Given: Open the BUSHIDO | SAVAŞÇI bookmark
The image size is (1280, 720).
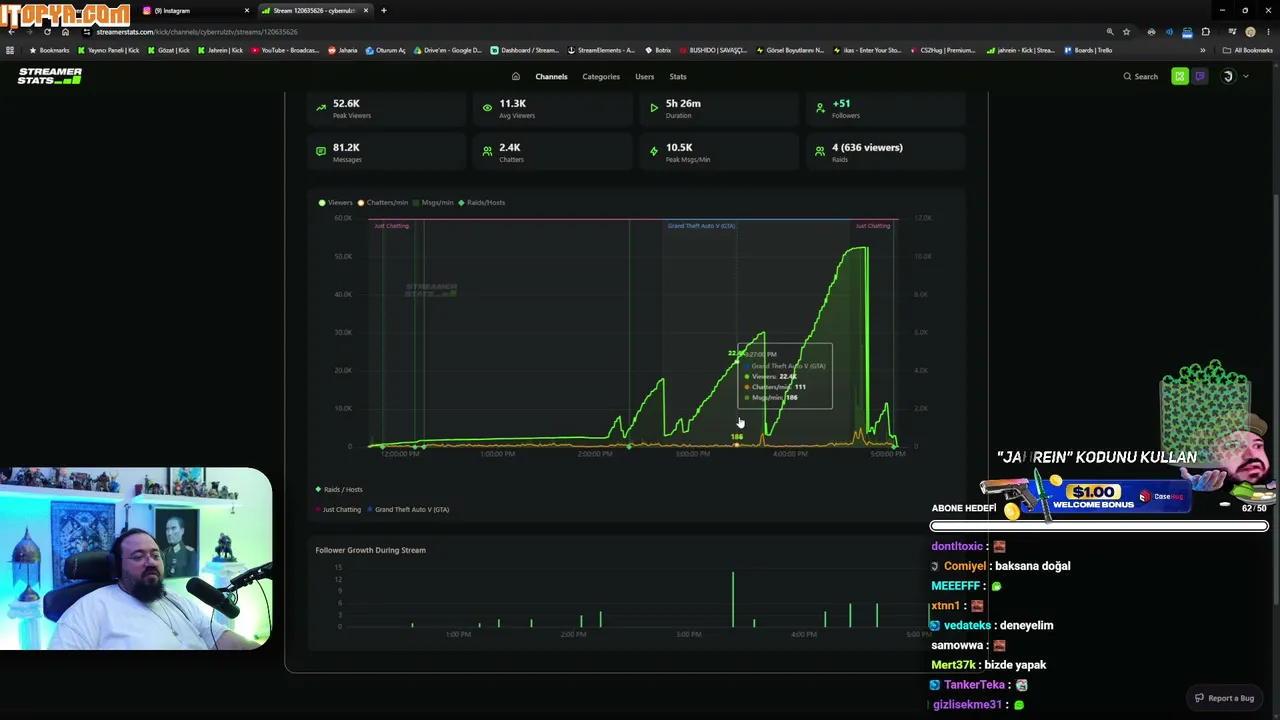Looking at the screenshot, I should 713,50.
